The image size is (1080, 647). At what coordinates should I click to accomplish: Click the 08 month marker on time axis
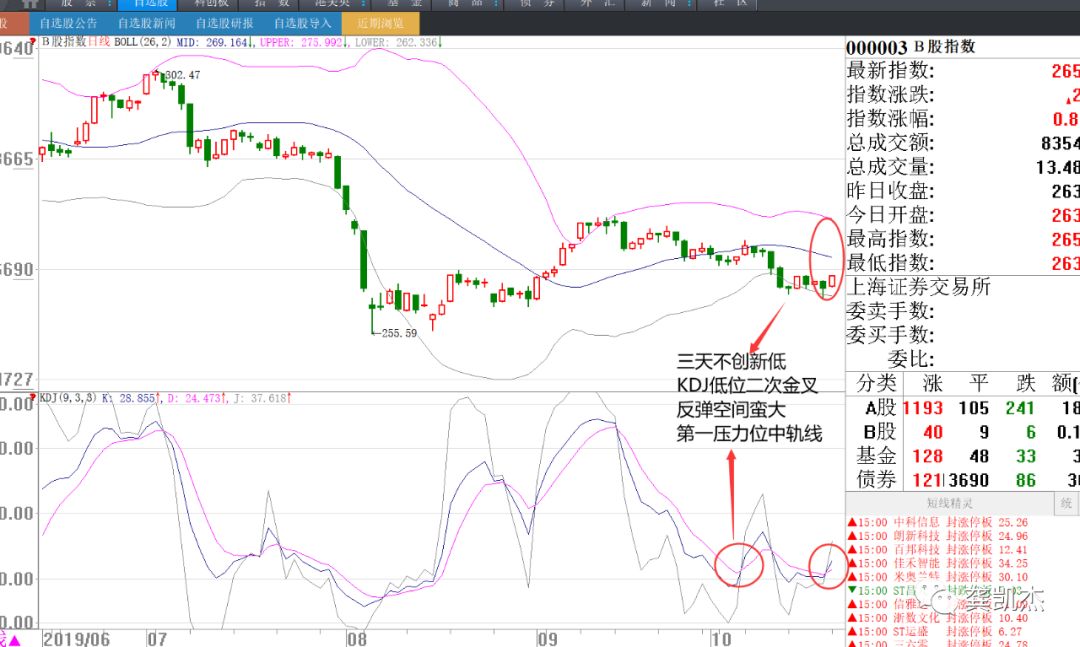[x=357, y=639]
